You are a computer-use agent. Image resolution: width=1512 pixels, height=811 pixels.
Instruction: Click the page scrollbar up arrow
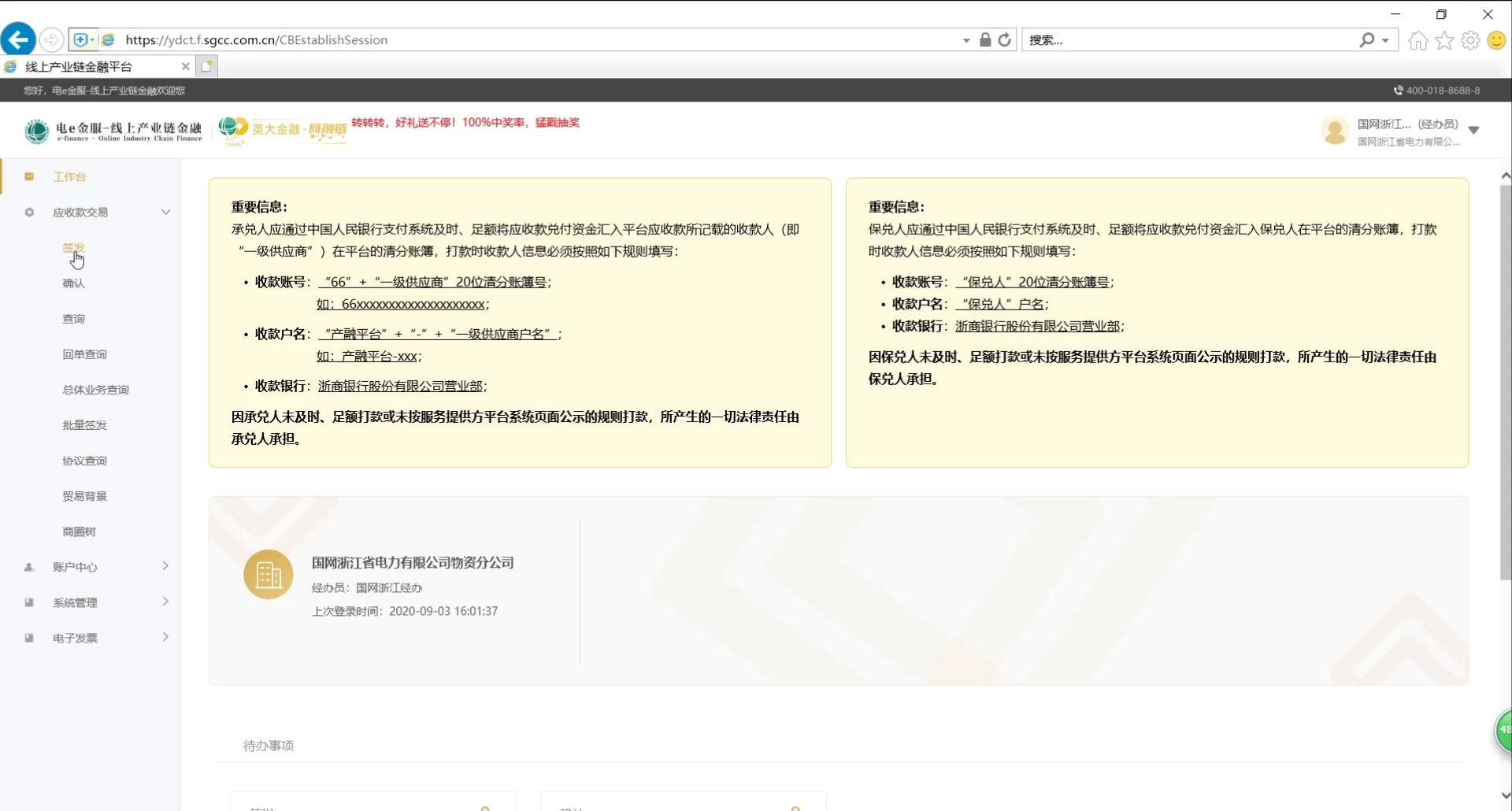point(1505,176)
